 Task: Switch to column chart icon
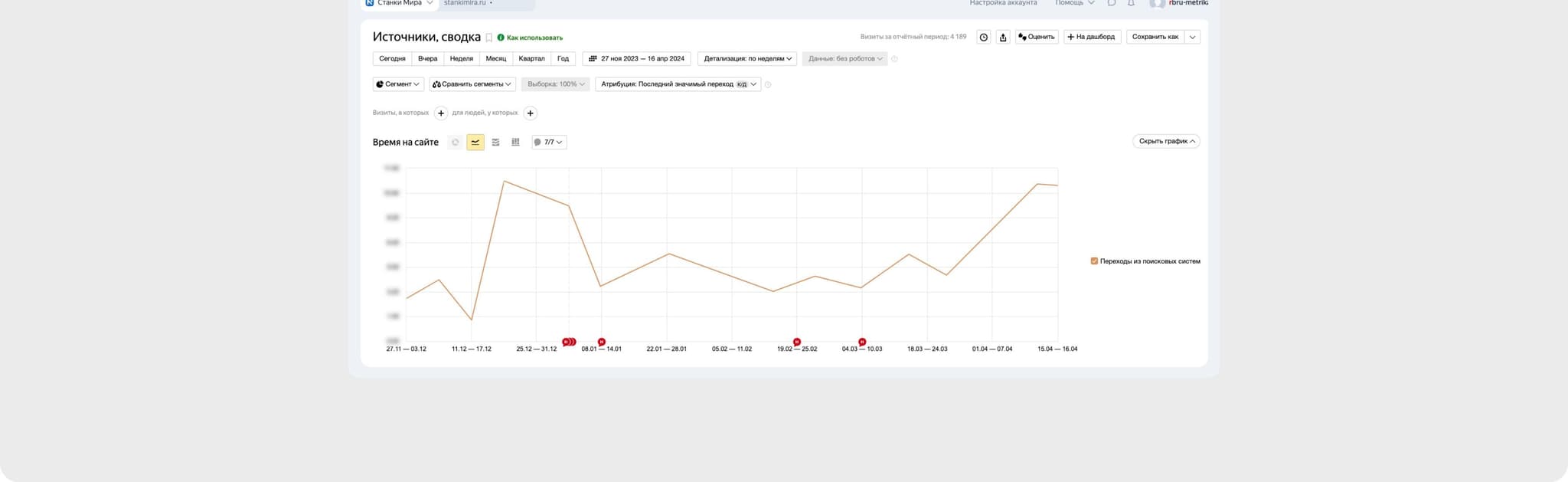tap(515, 143)
